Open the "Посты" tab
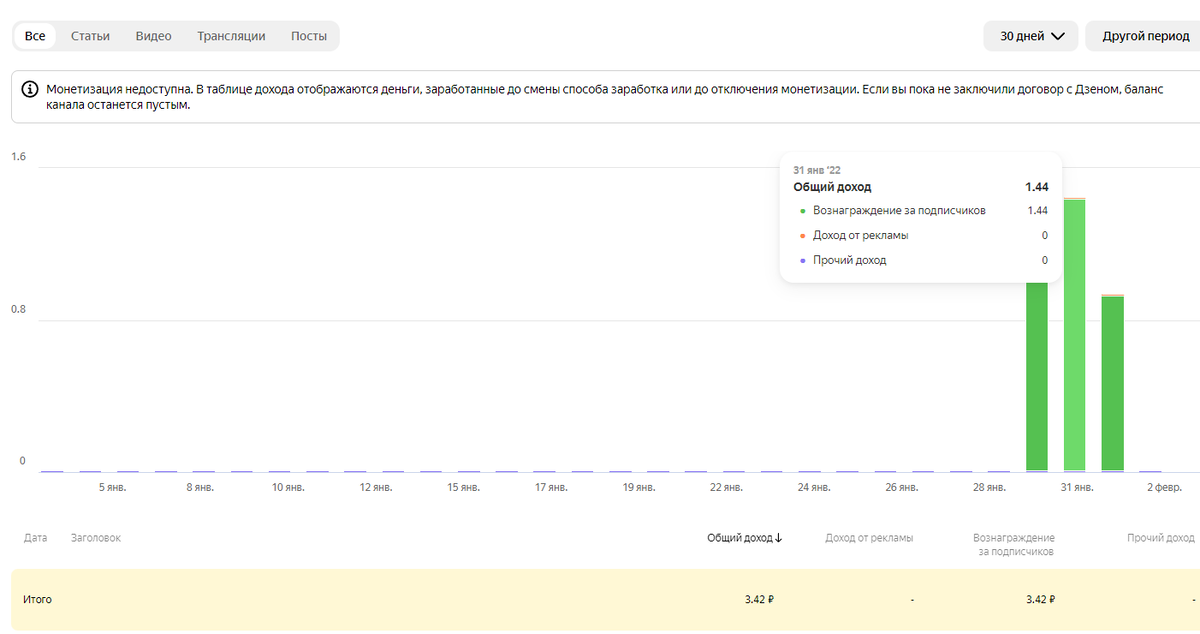The height and width of the screenshot is (634, 1200). click(x=309, y=36)
